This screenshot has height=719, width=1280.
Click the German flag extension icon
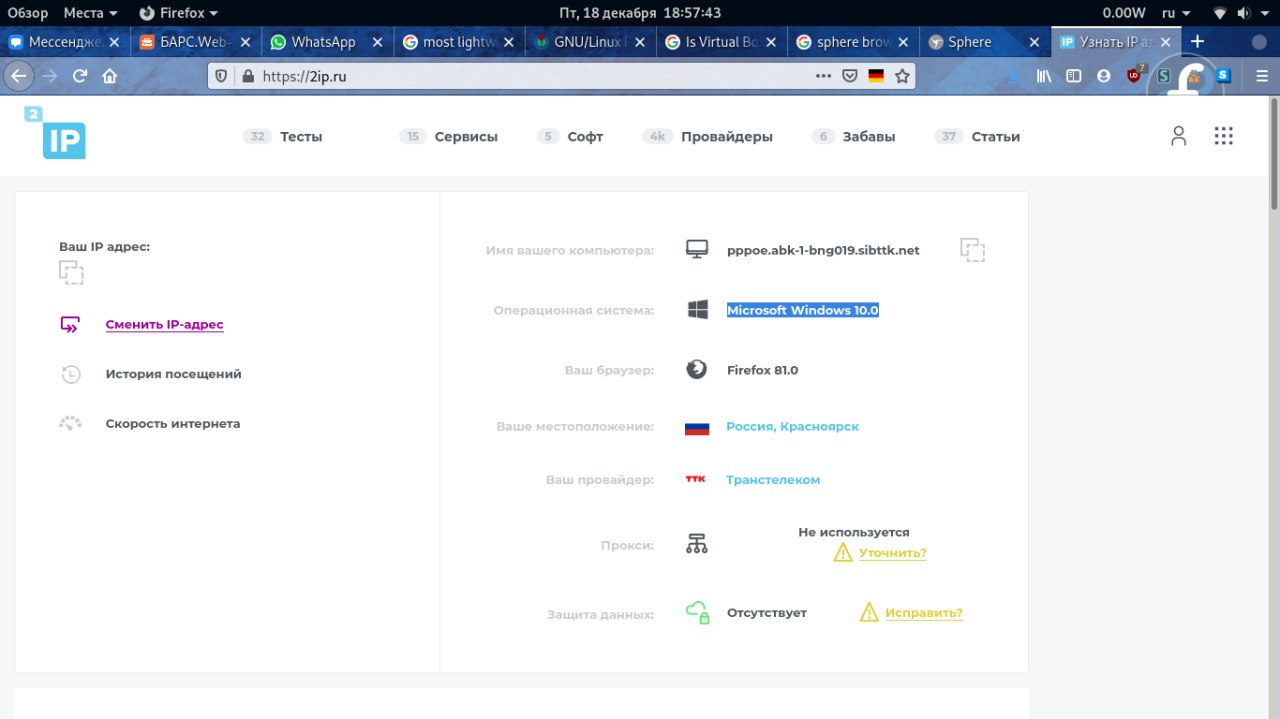coord(876,76)
